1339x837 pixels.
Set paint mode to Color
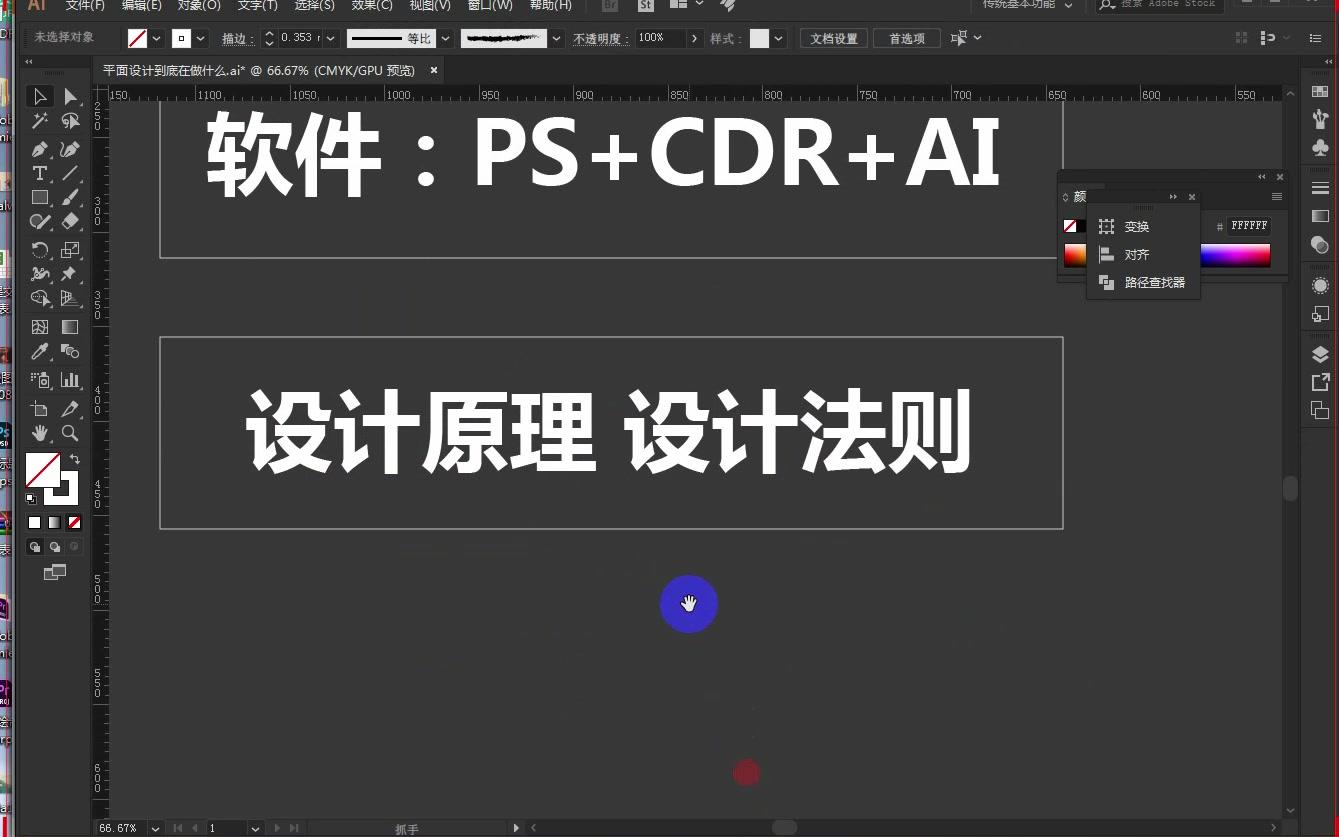click(x=34, y=522)
